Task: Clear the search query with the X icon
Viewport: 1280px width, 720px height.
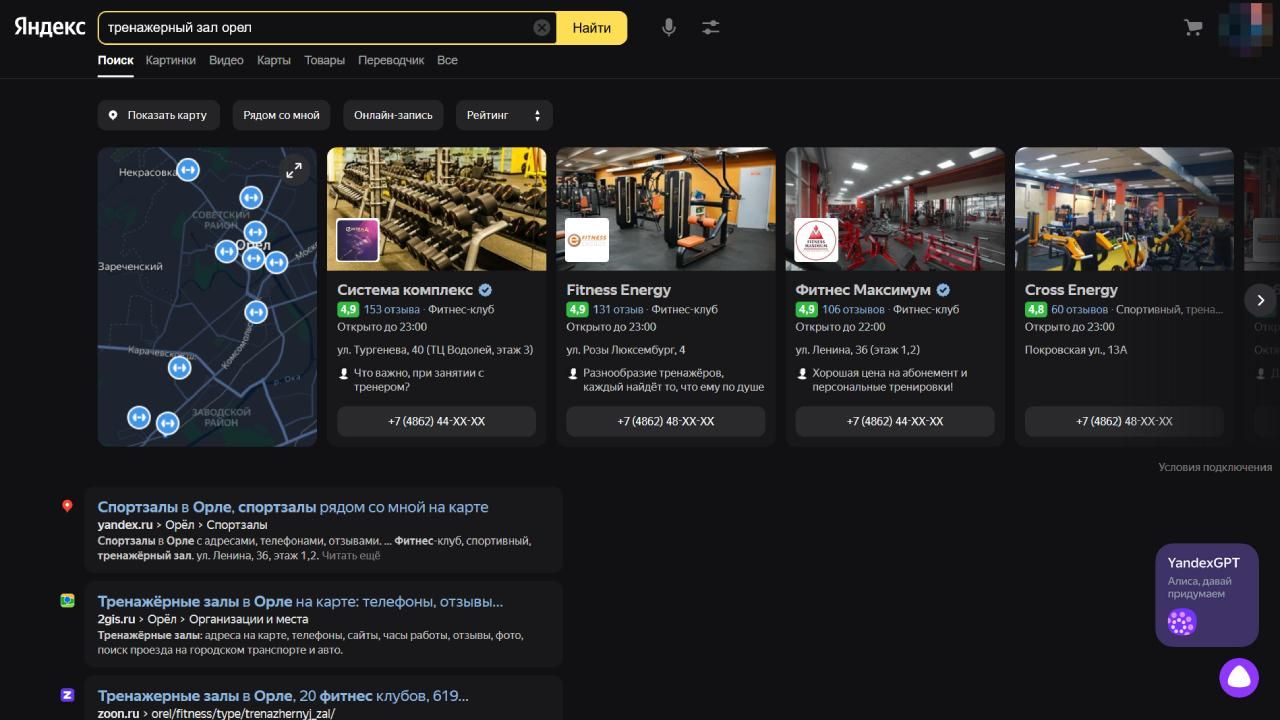Action: tap(541, 27)
